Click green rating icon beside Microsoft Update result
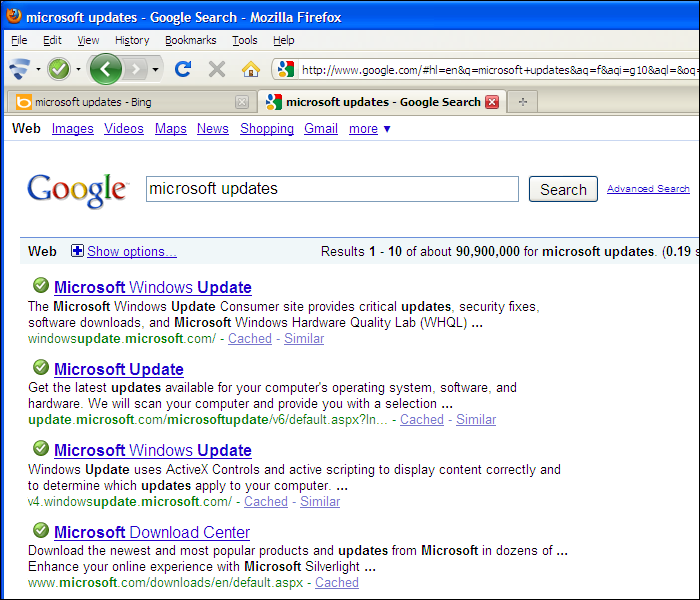Image resolution: width=700 pixels, height=600 pixels. tap(41, 367)
